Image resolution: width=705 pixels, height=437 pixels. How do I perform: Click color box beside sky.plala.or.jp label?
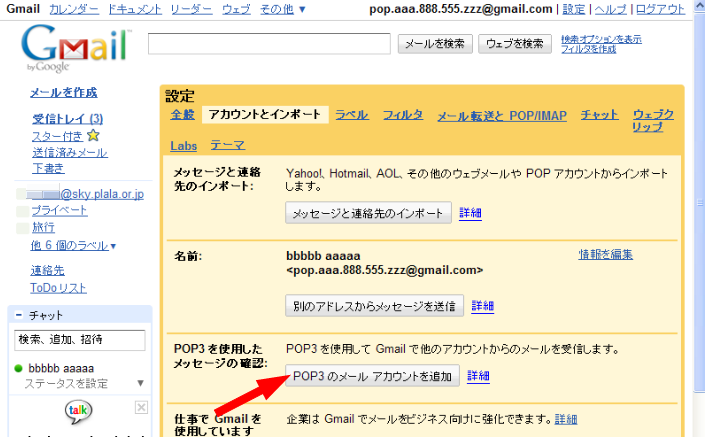pyautogui.click(x=21, y=194)
